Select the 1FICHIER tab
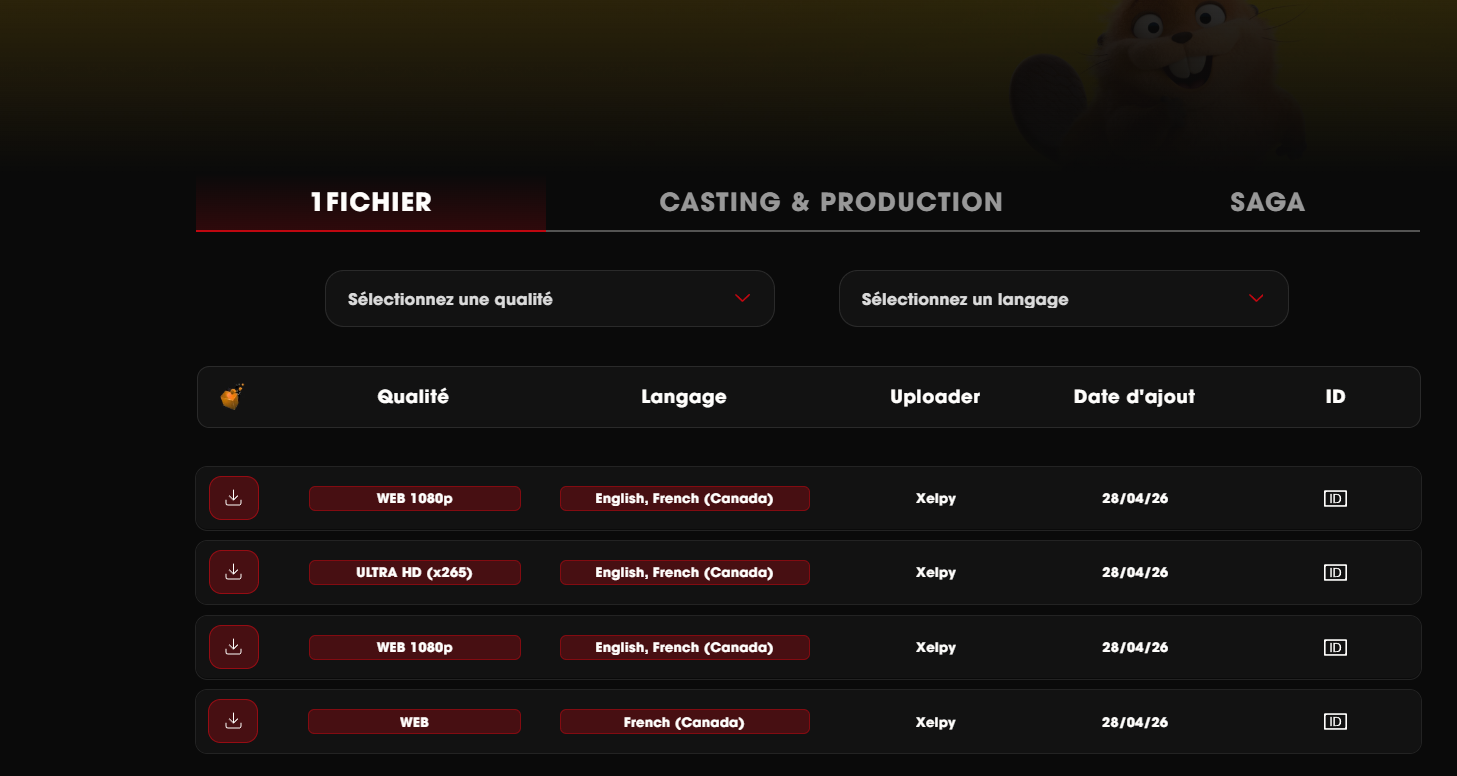This screenshot has height=776, width=1457. (x=371, y=202)
